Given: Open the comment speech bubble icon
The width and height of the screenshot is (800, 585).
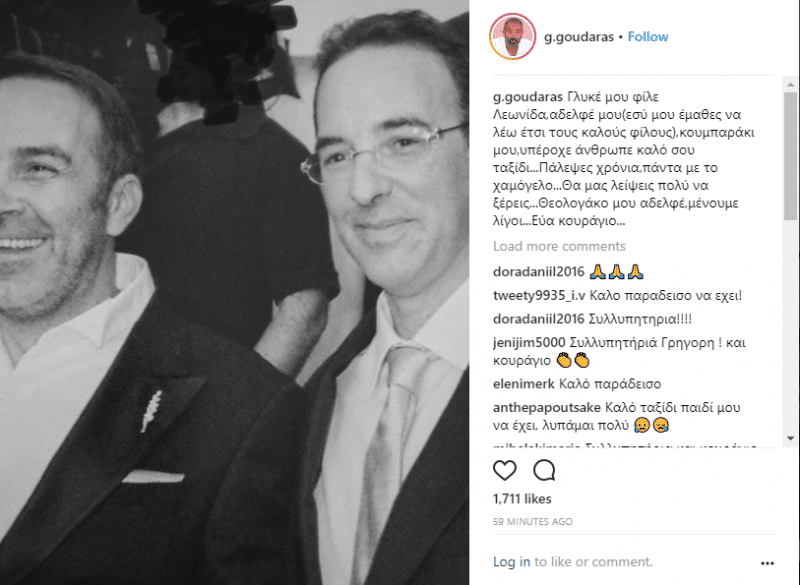Looking at the screenshot, I should pyautogui.click(x=544, y=470).
